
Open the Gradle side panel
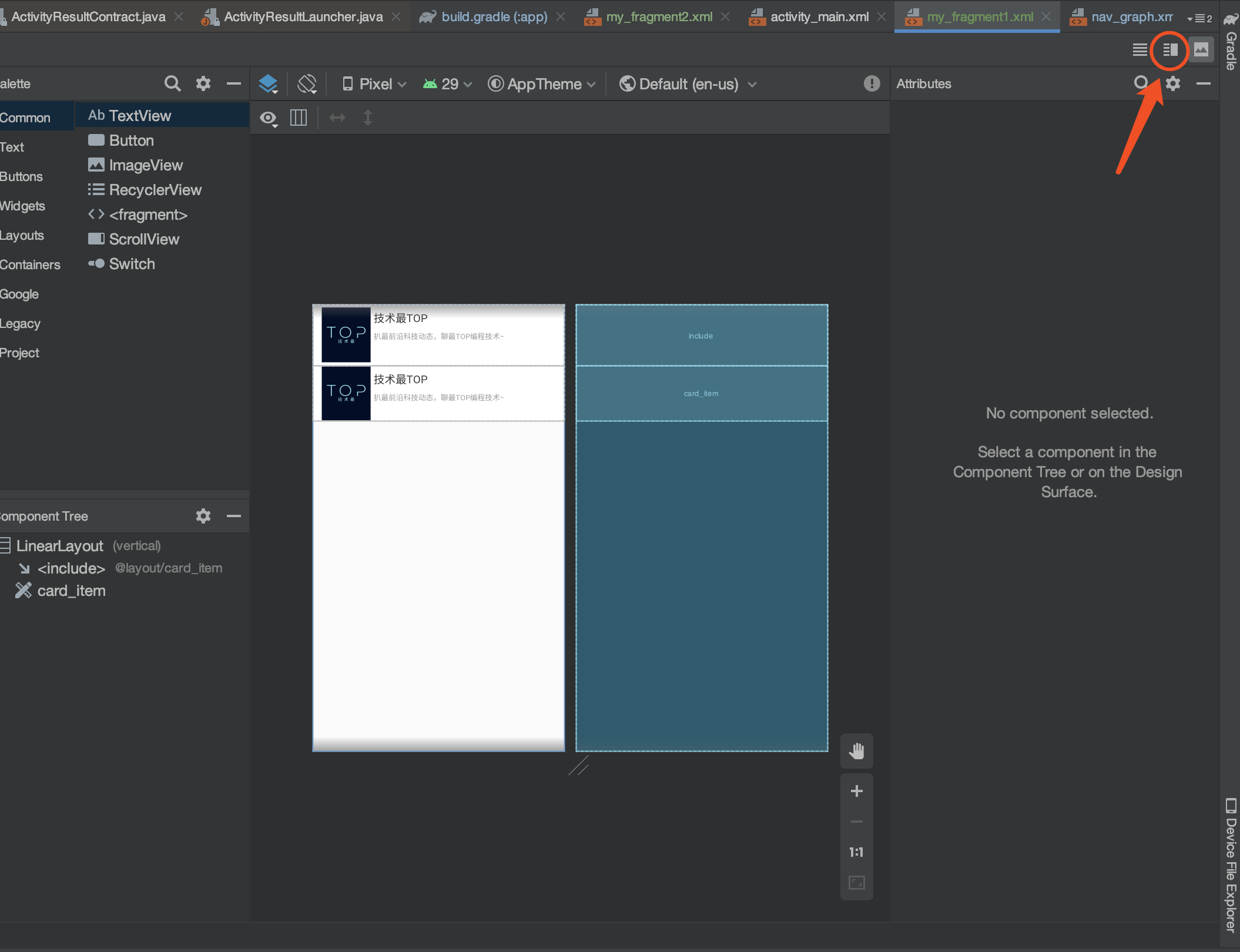pos(1231,41)
